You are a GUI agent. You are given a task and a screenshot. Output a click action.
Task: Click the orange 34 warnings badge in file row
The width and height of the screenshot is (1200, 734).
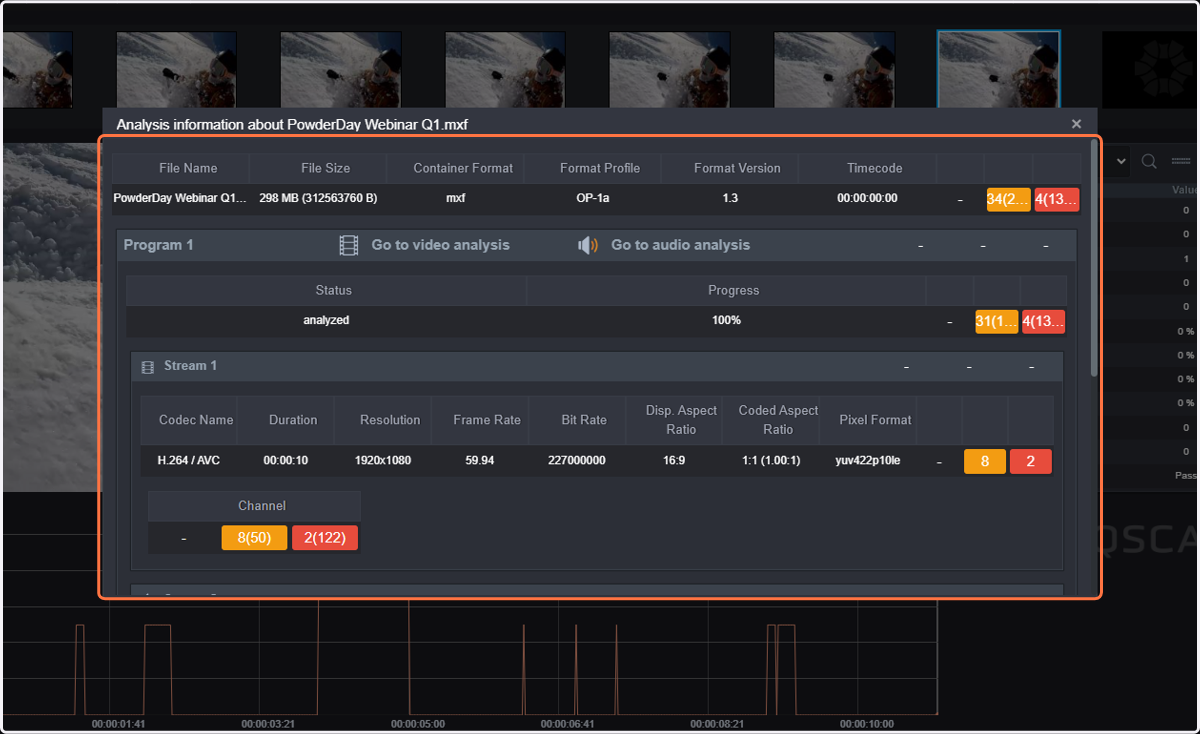tap(1008, 199)
